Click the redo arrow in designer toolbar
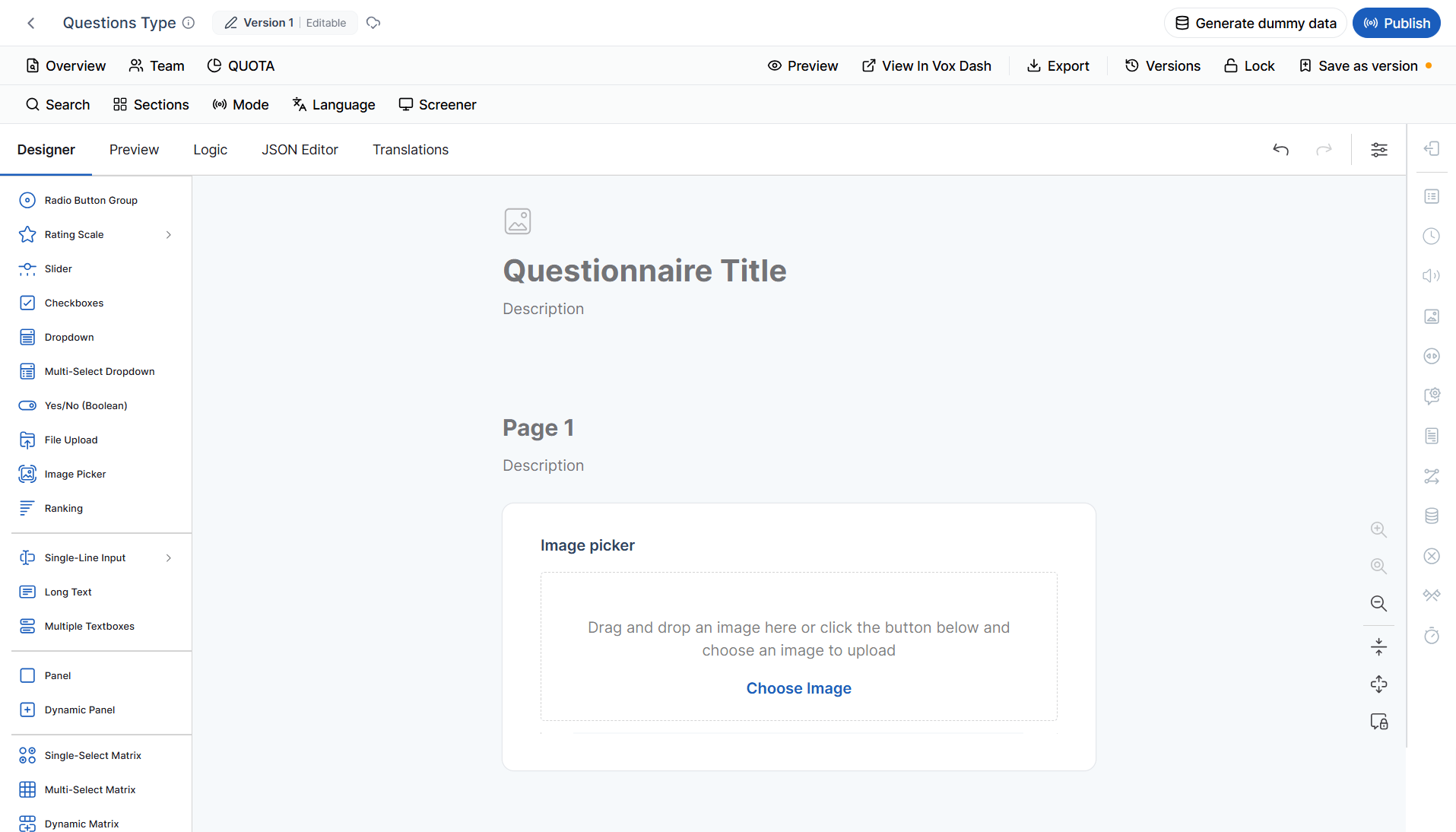The height and width of the screenshot is (832, 1456). click(1324, 150)
